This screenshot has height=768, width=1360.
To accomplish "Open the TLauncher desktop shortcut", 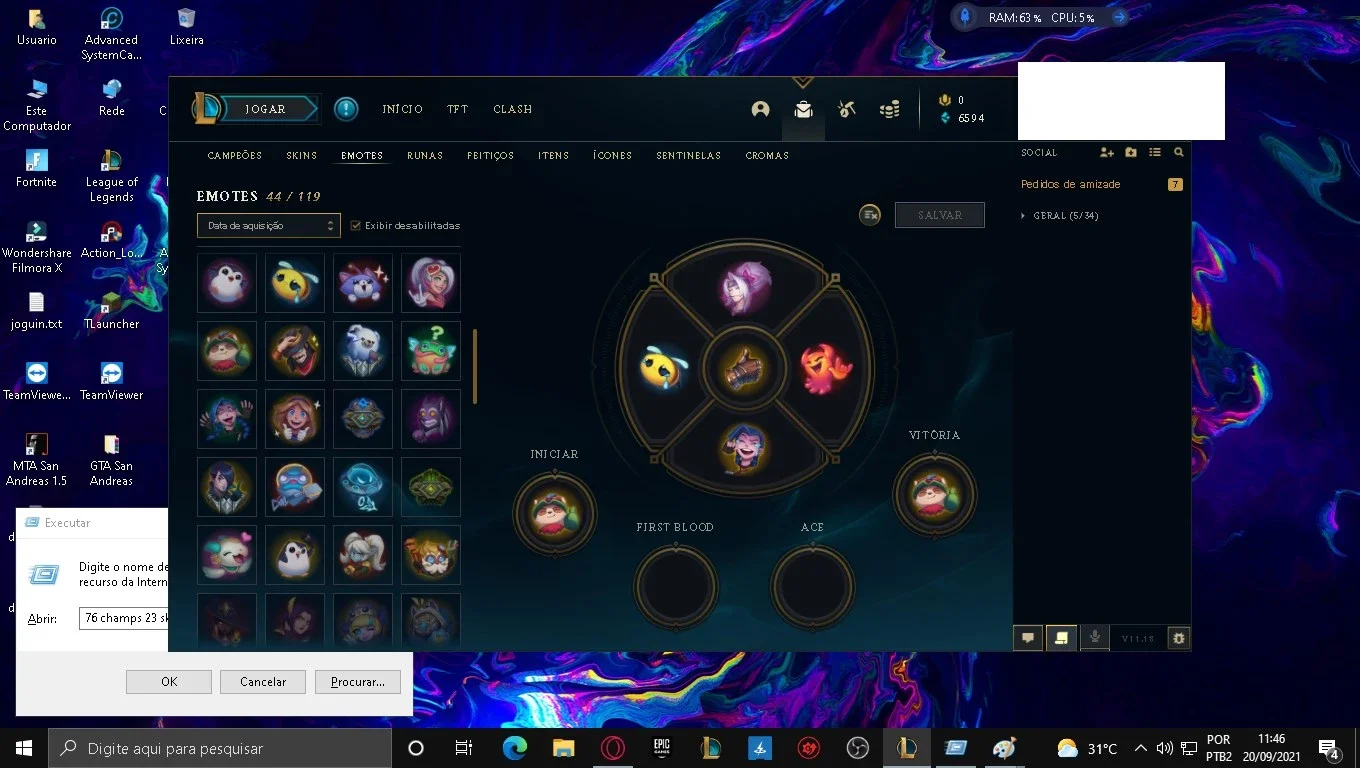I will [x=111, y=310].
